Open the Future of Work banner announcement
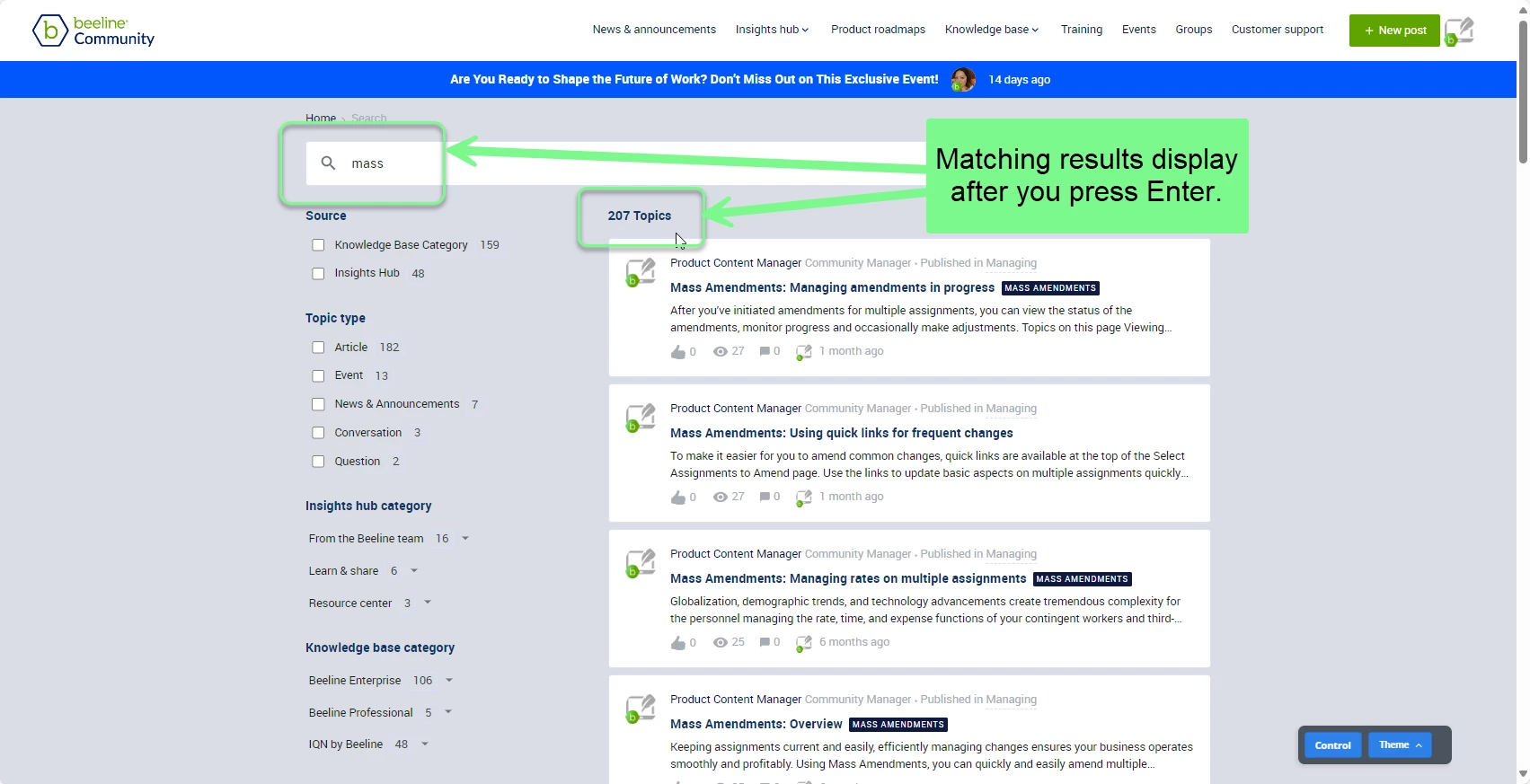This screenshot has width=1530, height=784. click(694, 80)
